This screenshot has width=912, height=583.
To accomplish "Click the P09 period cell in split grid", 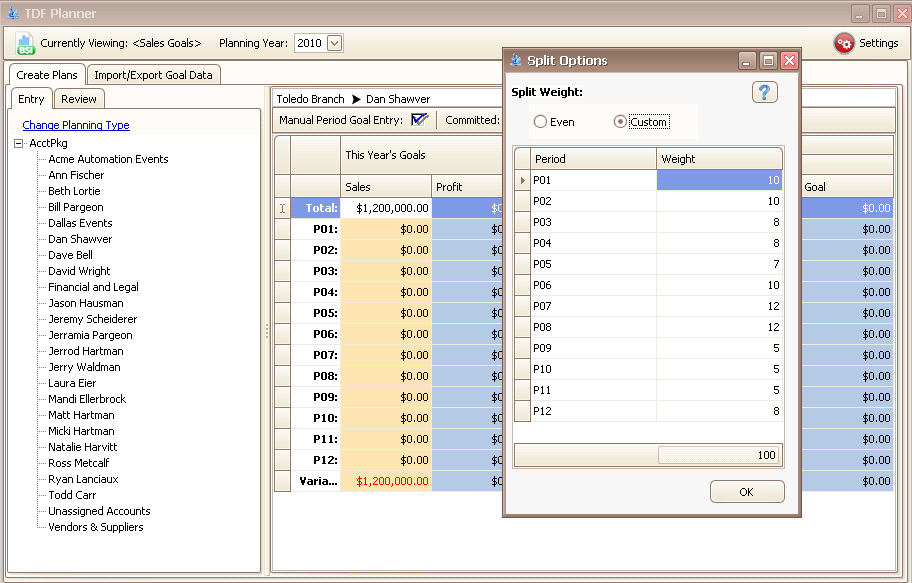I will pos(593,348).
